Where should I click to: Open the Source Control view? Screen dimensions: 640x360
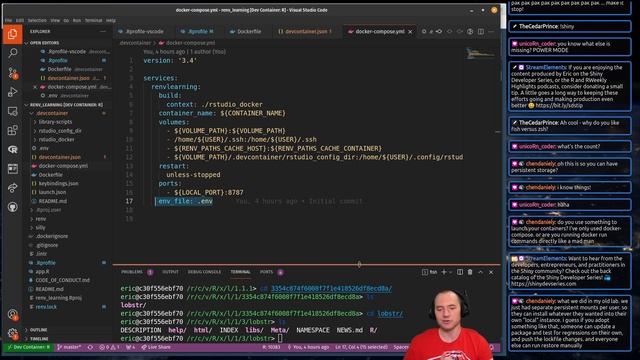click(12, 73)
